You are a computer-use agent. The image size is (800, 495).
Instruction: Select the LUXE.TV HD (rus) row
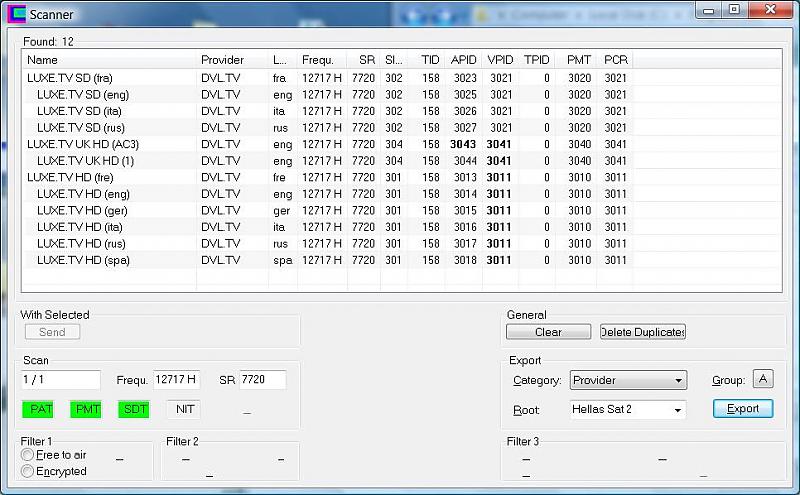328,244
